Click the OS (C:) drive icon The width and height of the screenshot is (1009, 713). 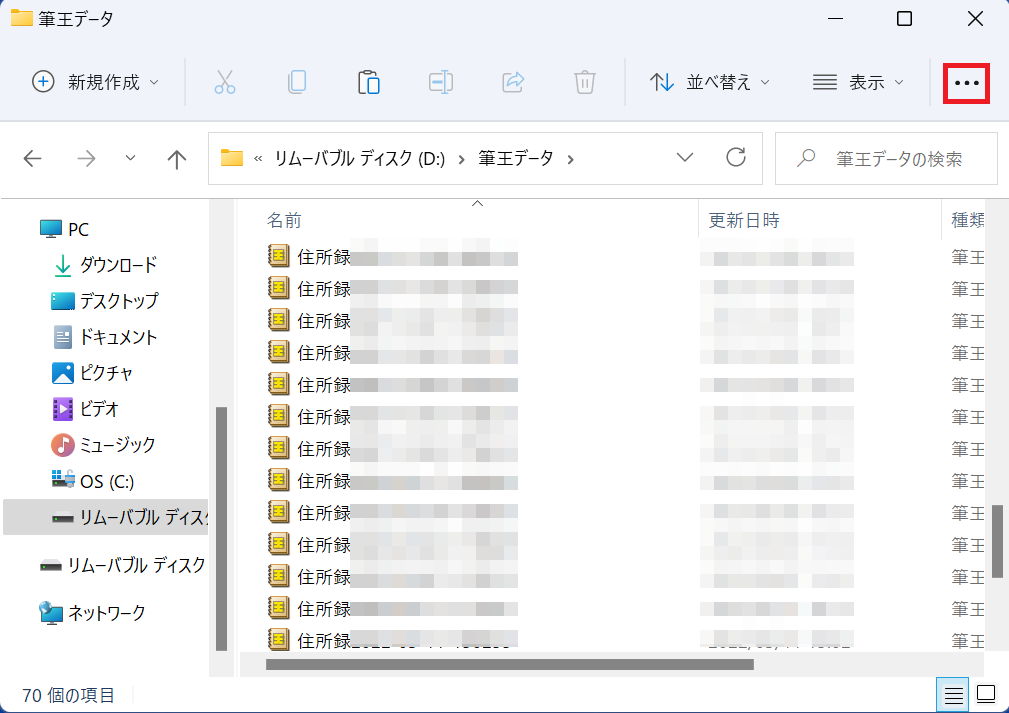click(x=62, y=479)
